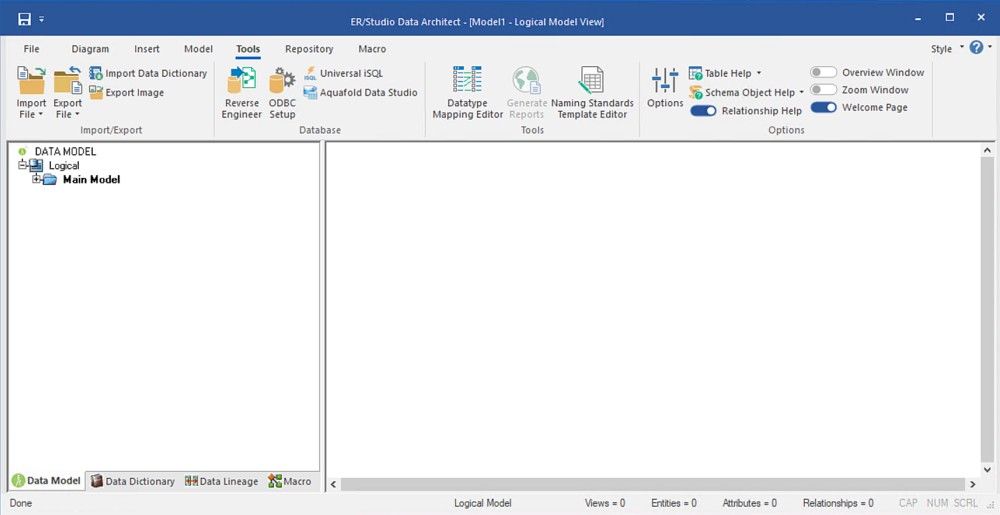
Task: Click 'Entities = 0' in status bar
Action: (673, 503)
